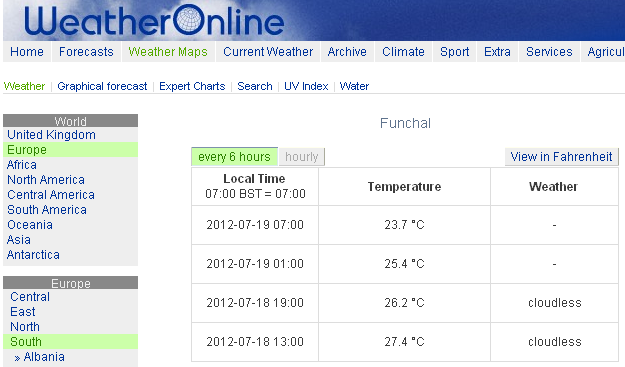This screenshot has height=367, width=625.
Task: Open the Forecasts menu
Action: click(x=86, y=52)
